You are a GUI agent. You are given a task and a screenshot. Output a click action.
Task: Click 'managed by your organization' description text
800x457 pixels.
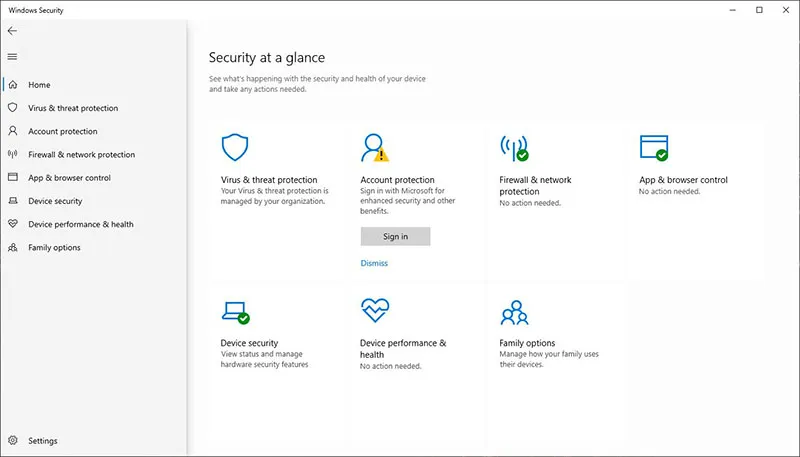tap(273, 201)
